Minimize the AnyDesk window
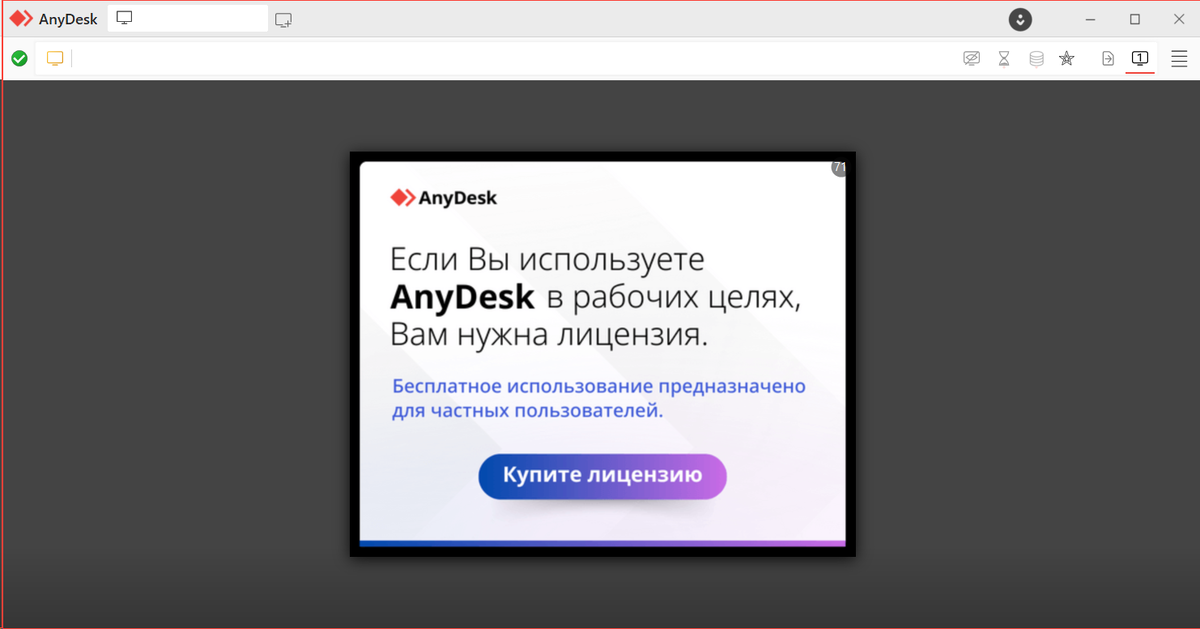Image resolution: width=1200 pixels, height=629 pixels. 1090,19
